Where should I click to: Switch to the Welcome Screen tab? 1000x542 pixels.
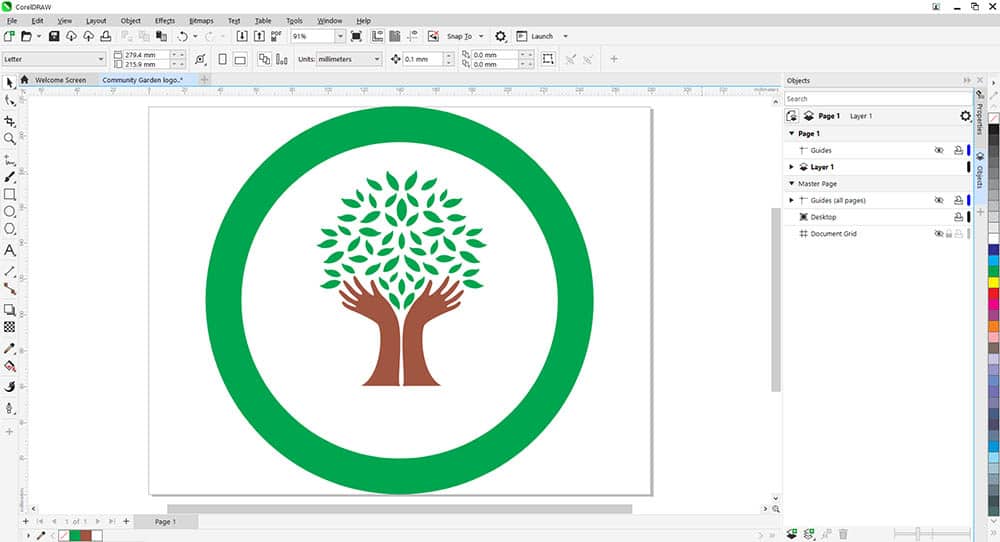click(x=60, y=79)
